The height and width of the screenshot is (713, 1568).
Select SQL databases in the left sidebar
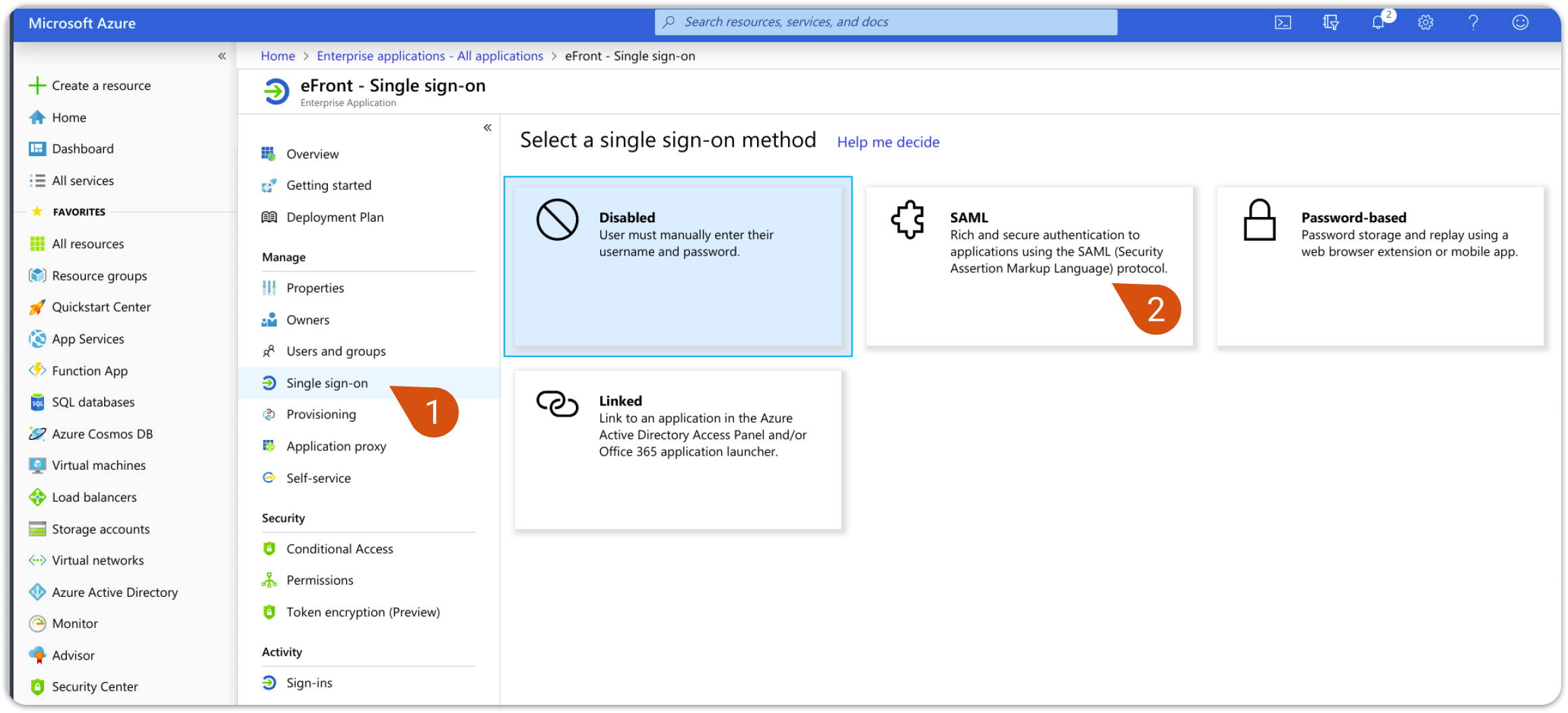[93, 401]
